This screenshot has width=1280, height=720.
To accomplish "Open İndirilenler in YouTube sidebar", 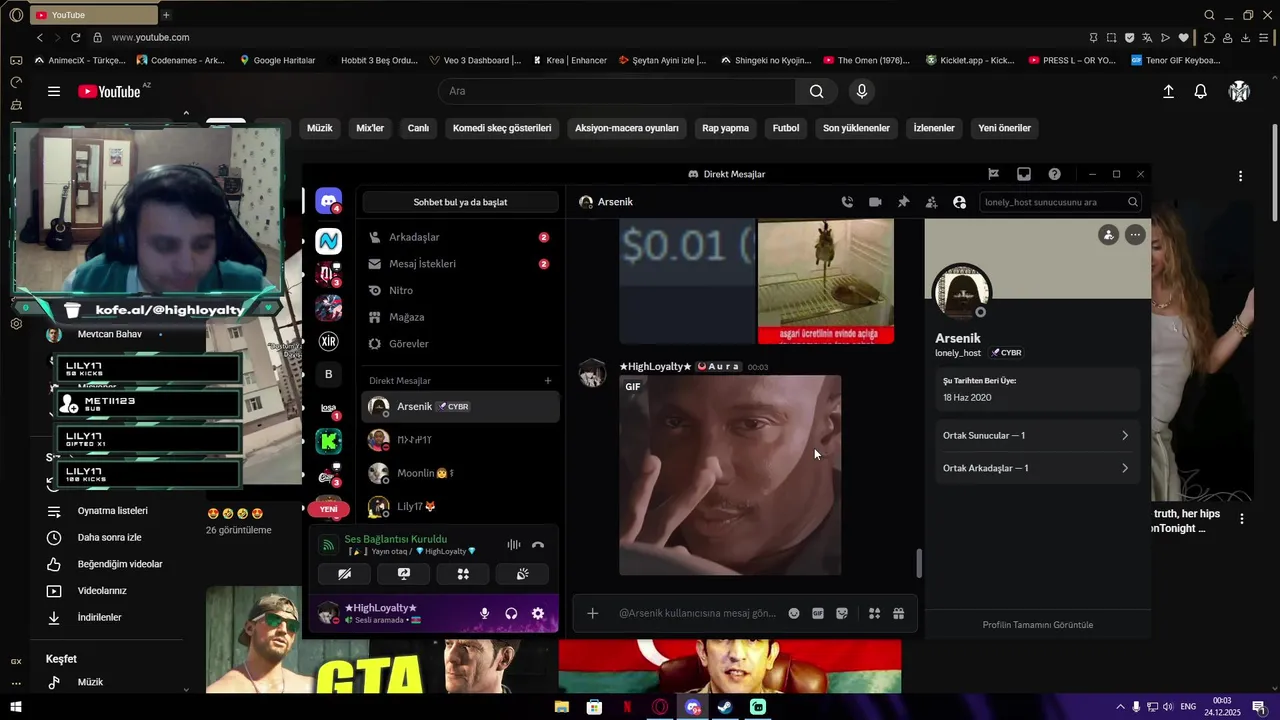I will point(99,618).
